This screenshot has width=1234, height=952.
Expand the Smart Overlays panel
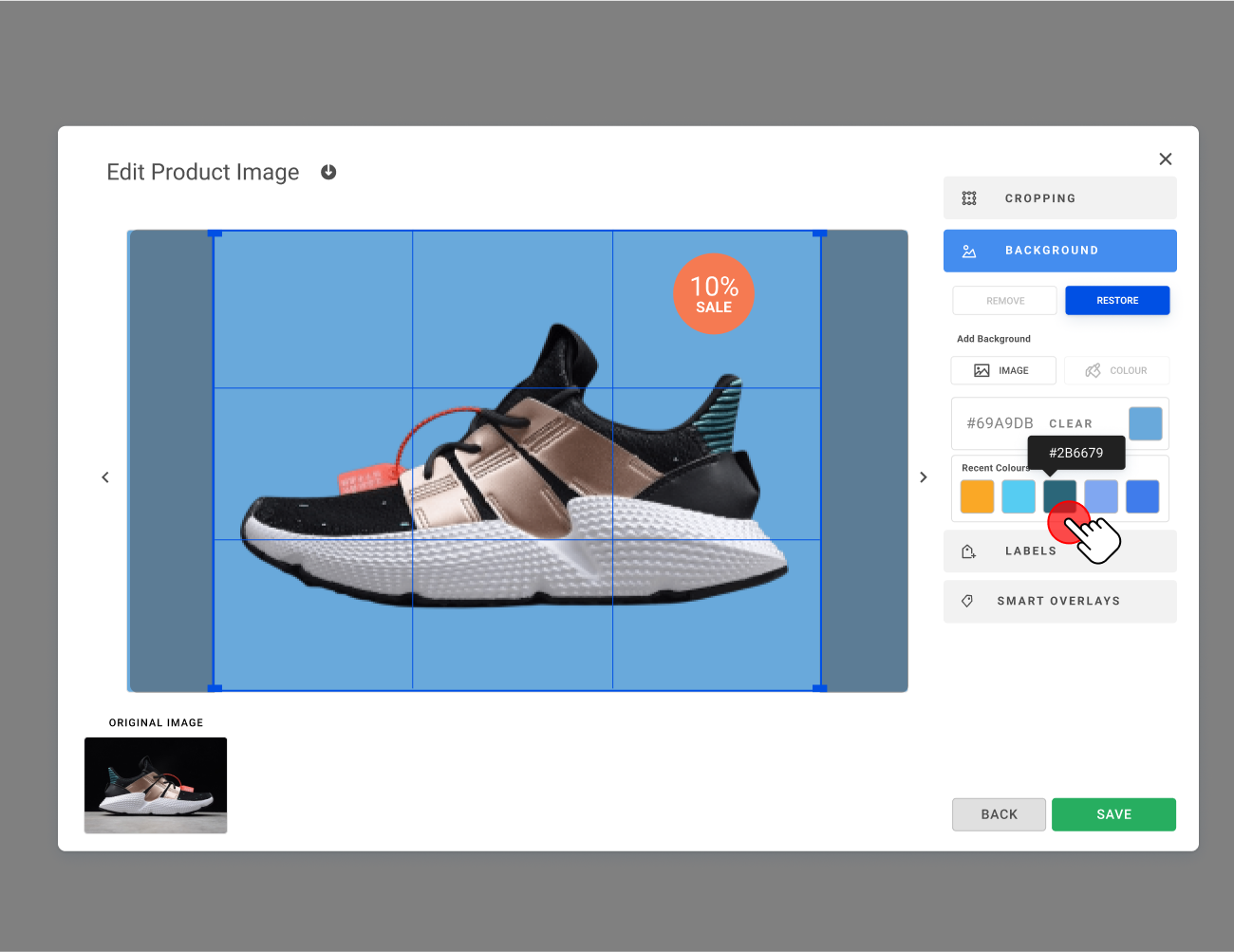(x=1058, y=601)
